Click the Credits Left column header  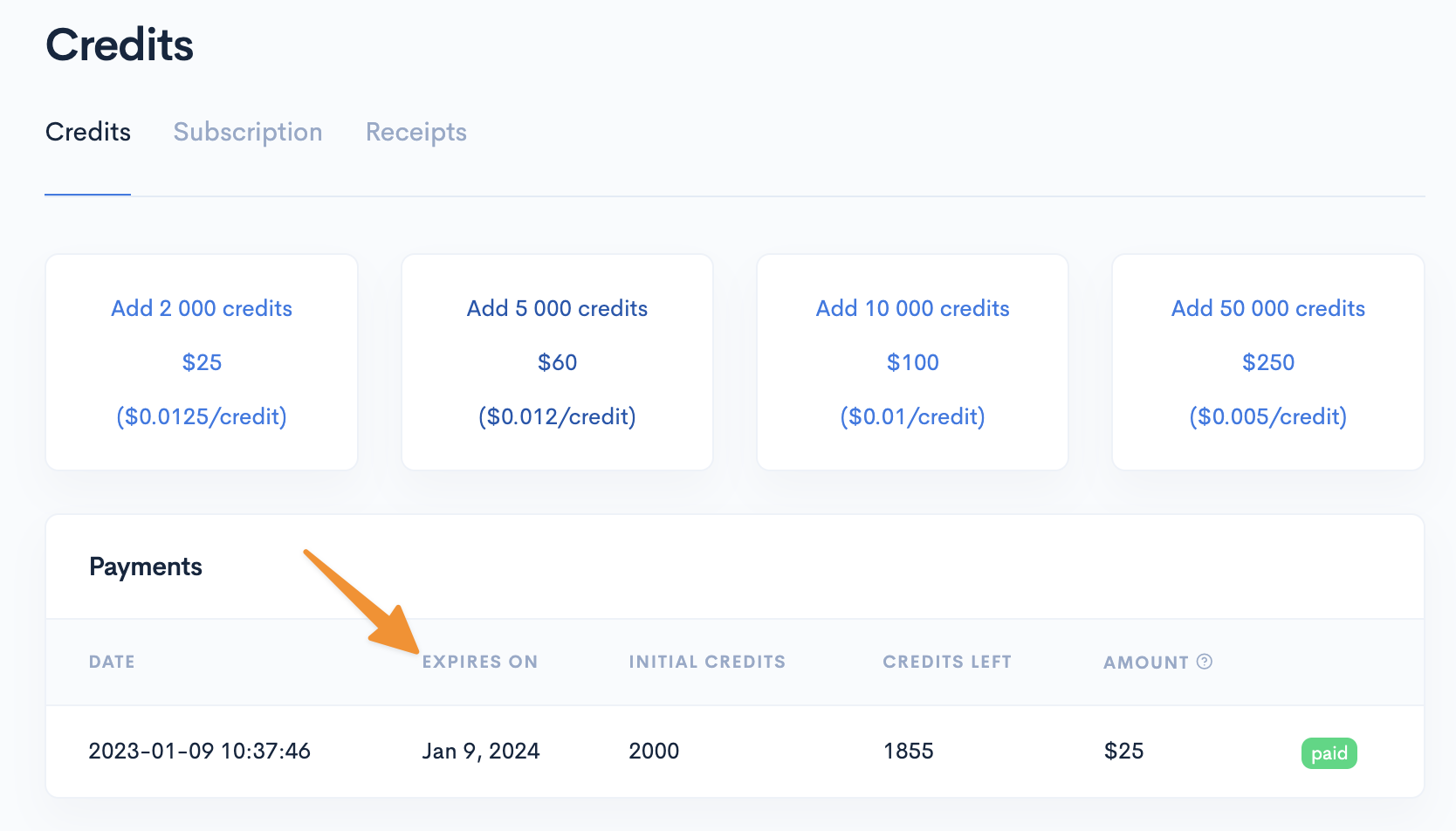(947, 662)
